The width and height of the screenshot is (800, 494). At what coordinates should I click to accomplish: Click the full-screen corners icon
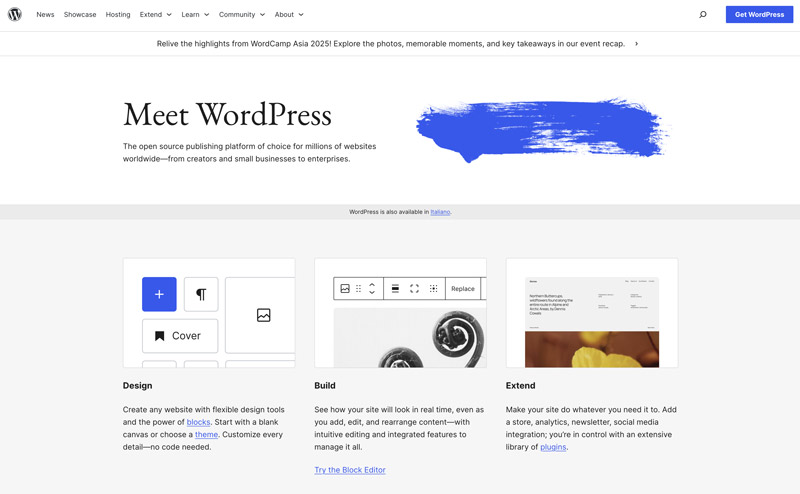[414, 288]
